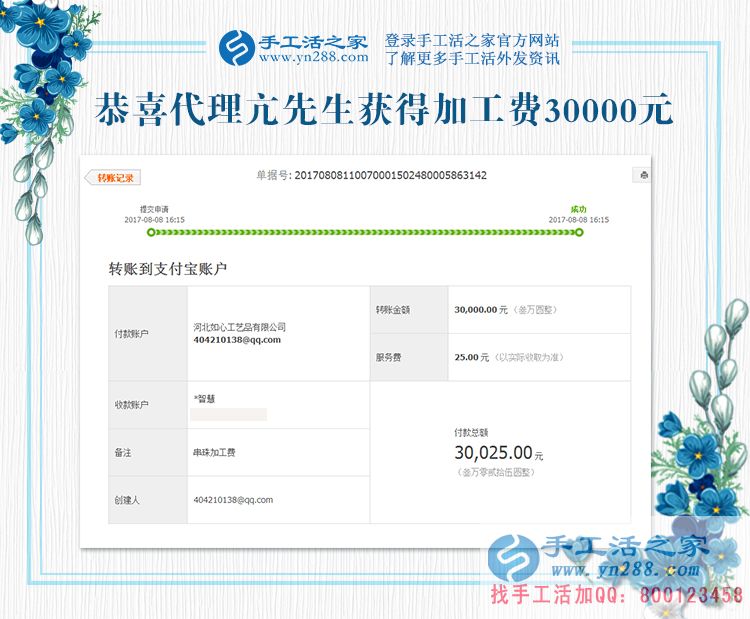Viewport: 750px width, 619px height.
Task: Click the success time 2017-08-08 16:15 under 成功
Action: coord(579,220)
